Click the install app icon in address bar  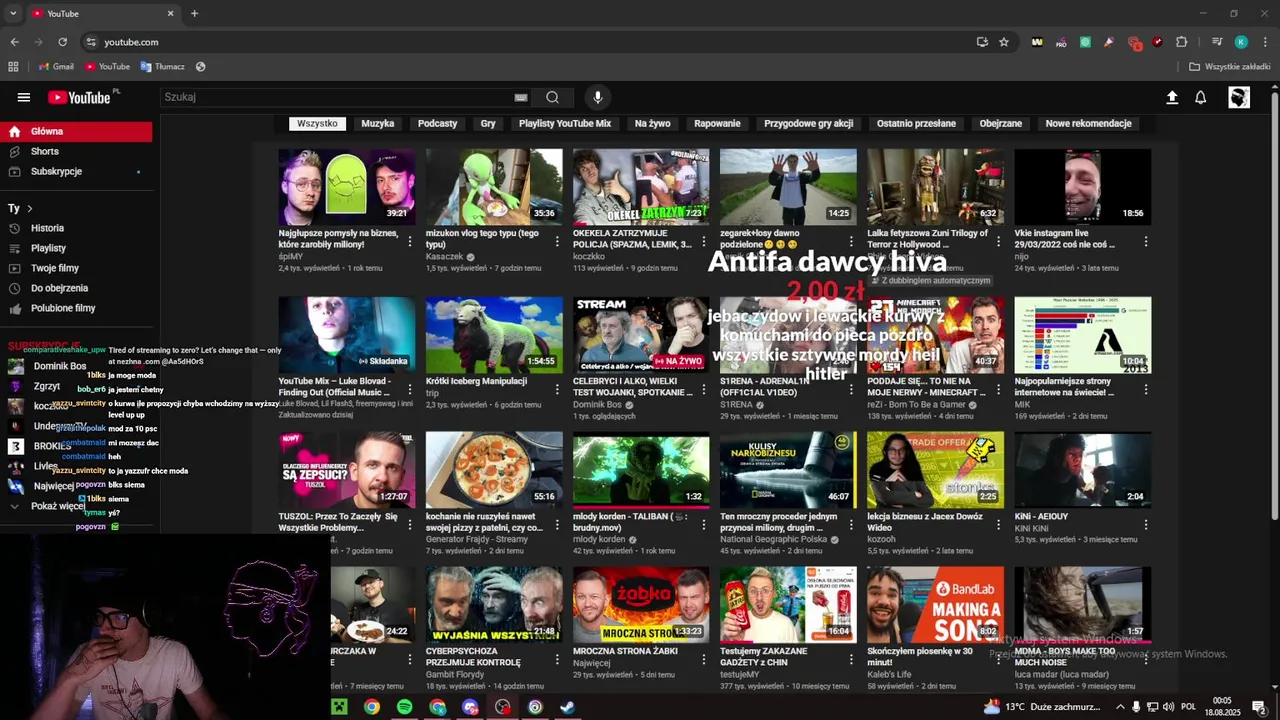click(x=982, y=42)
